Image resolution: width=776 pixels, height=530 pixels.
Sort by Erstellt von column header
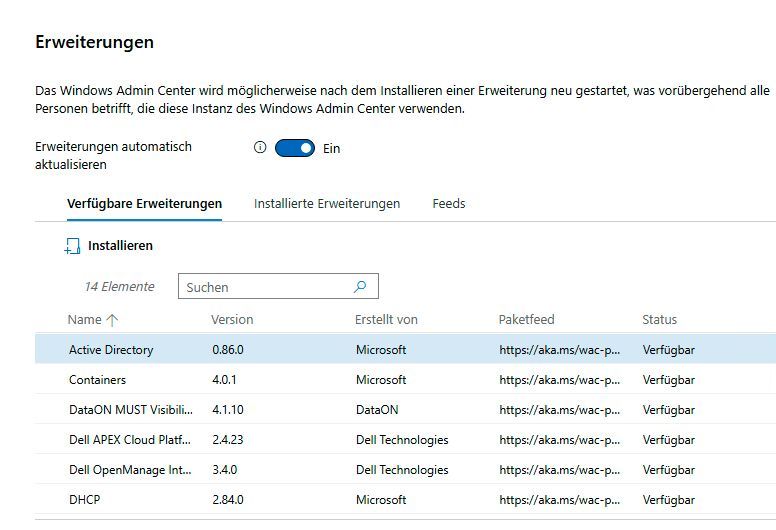click(x=386, y=320)
